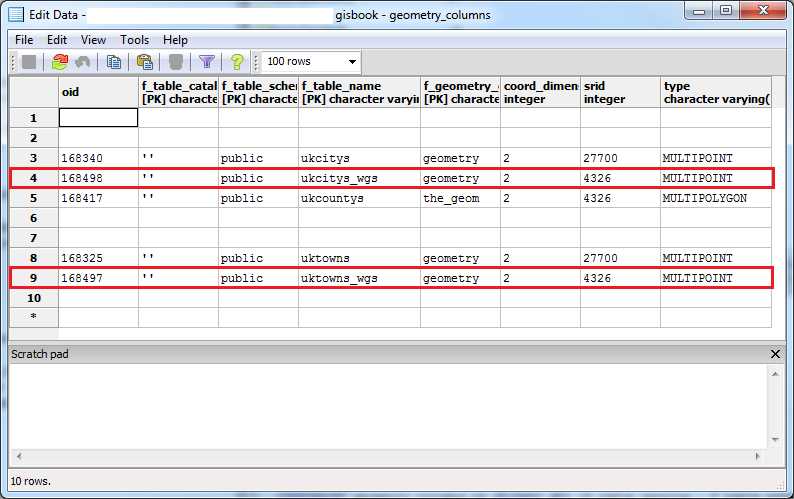Viewport: 794px width, 499px height.
Task: Click the public schema cell for ukcountys
Action: (x=258, y=198)
